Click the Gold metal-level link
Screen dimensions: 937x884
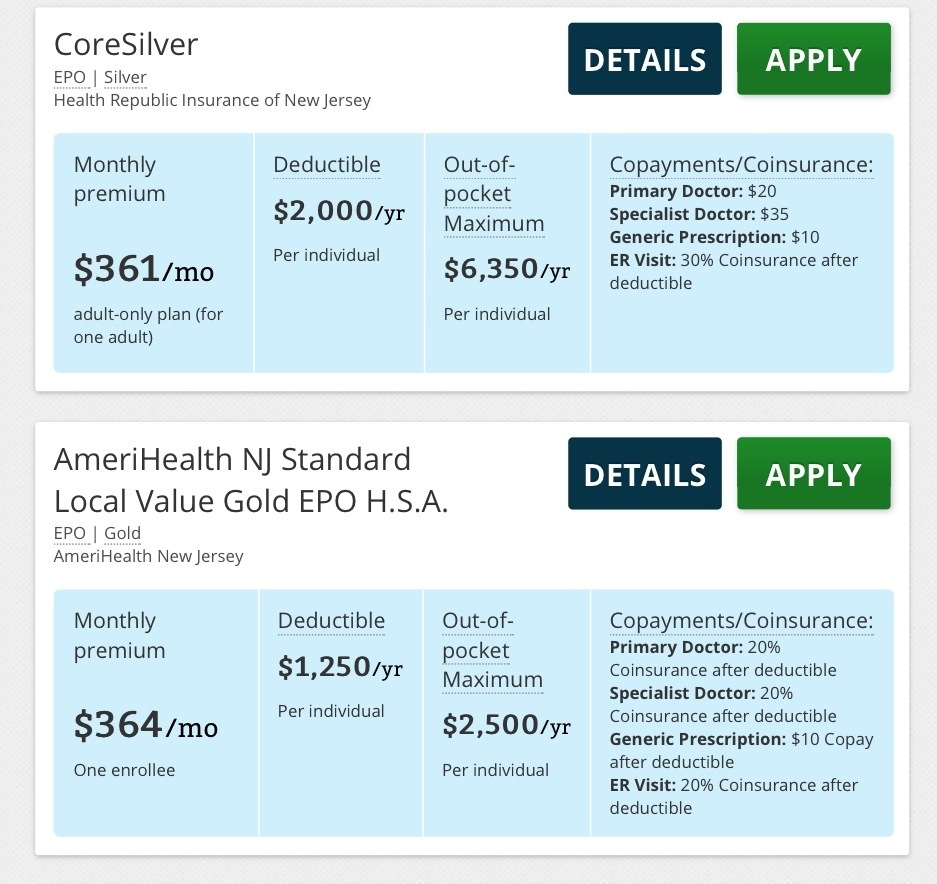click(122, 533)
